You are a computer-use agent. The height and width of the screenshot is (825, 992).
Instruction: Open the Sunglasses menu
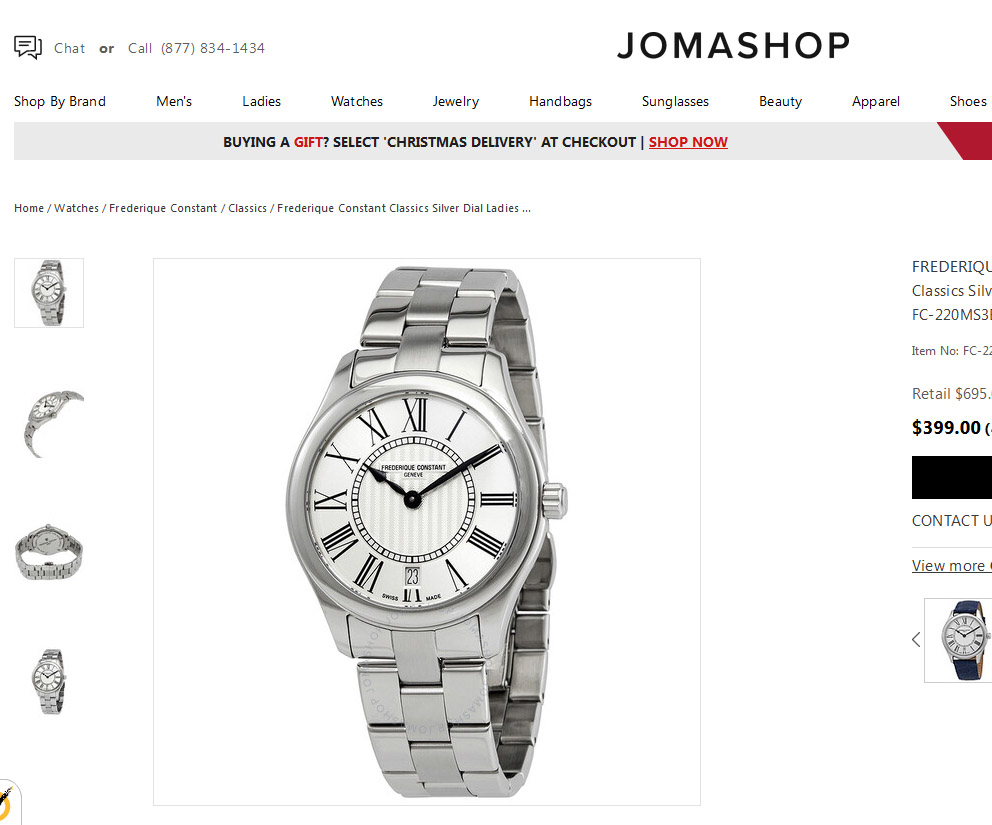coord(675,101)
